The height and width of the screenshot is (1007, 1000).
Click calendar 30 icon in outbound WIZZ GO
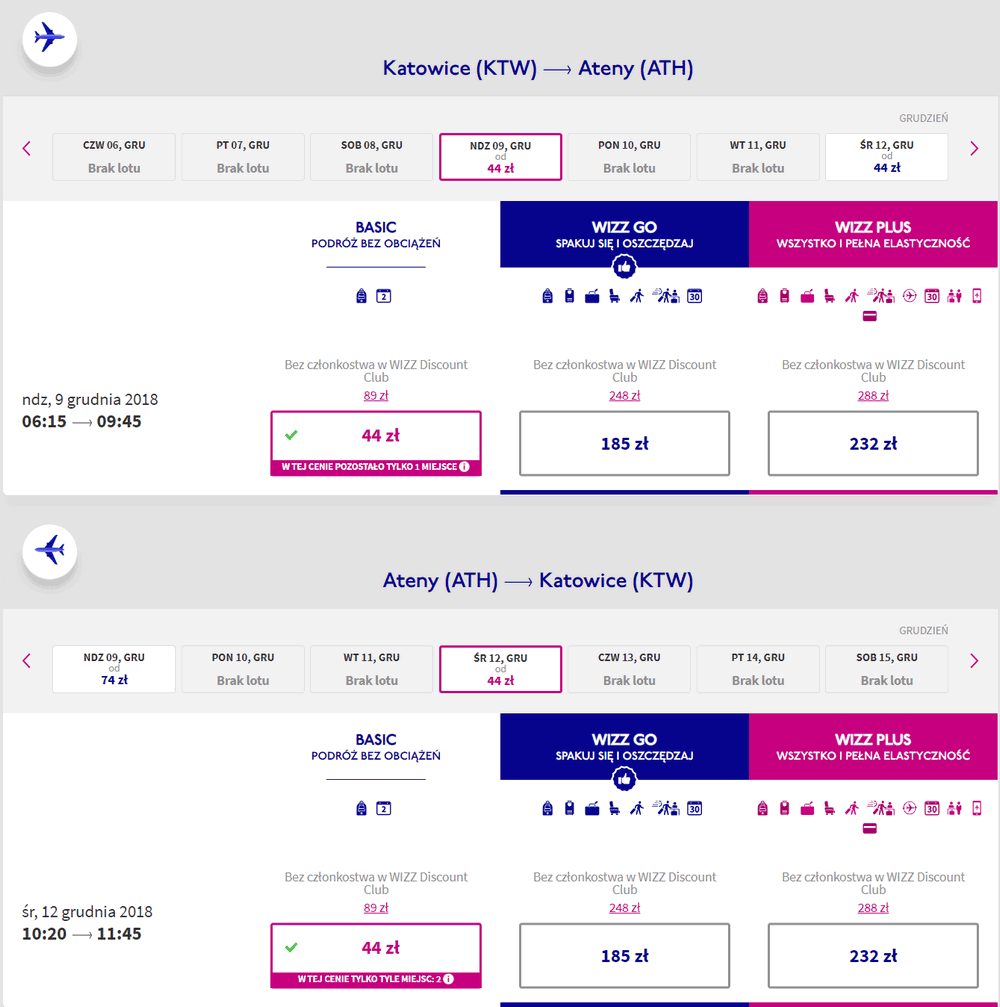pyautogui.click(x=694, y=296)
